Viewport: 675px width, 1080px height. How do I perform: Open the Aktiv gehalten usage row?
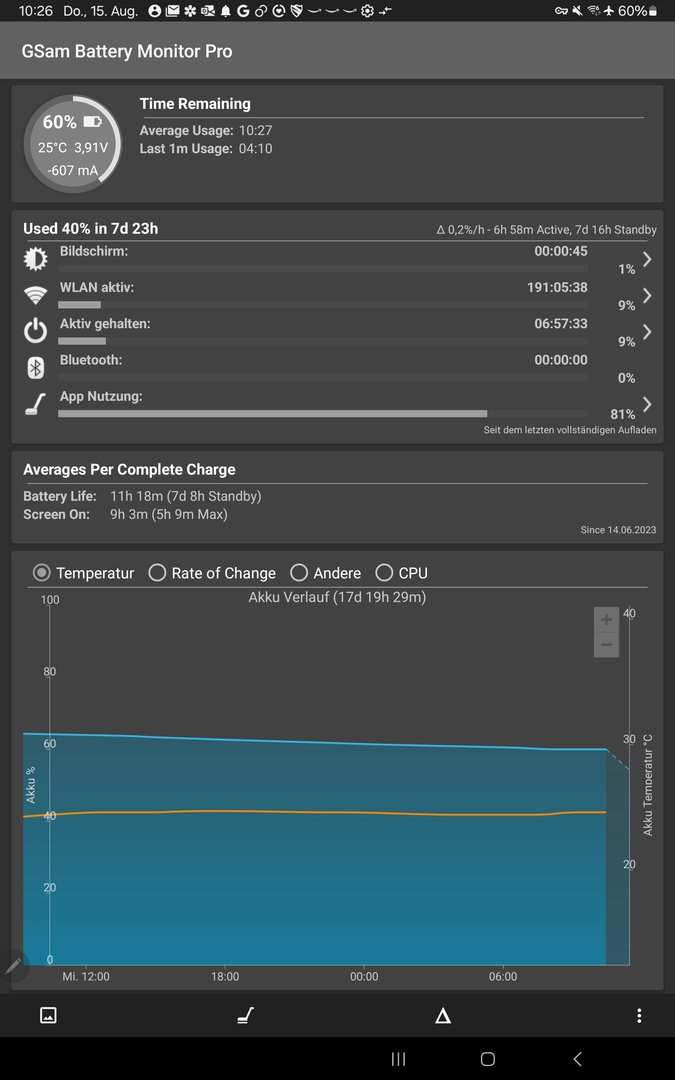(x=320, y=331)
